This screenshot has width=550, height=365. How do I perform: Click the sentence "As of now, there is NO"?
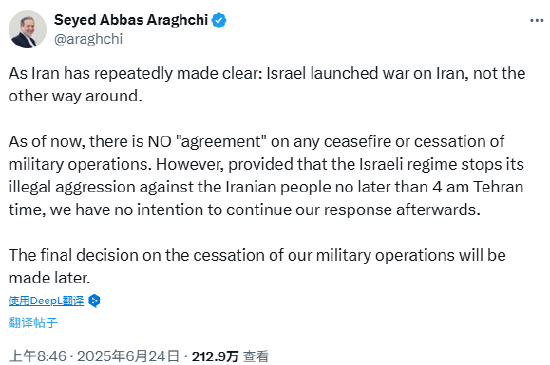pos(90,142)
